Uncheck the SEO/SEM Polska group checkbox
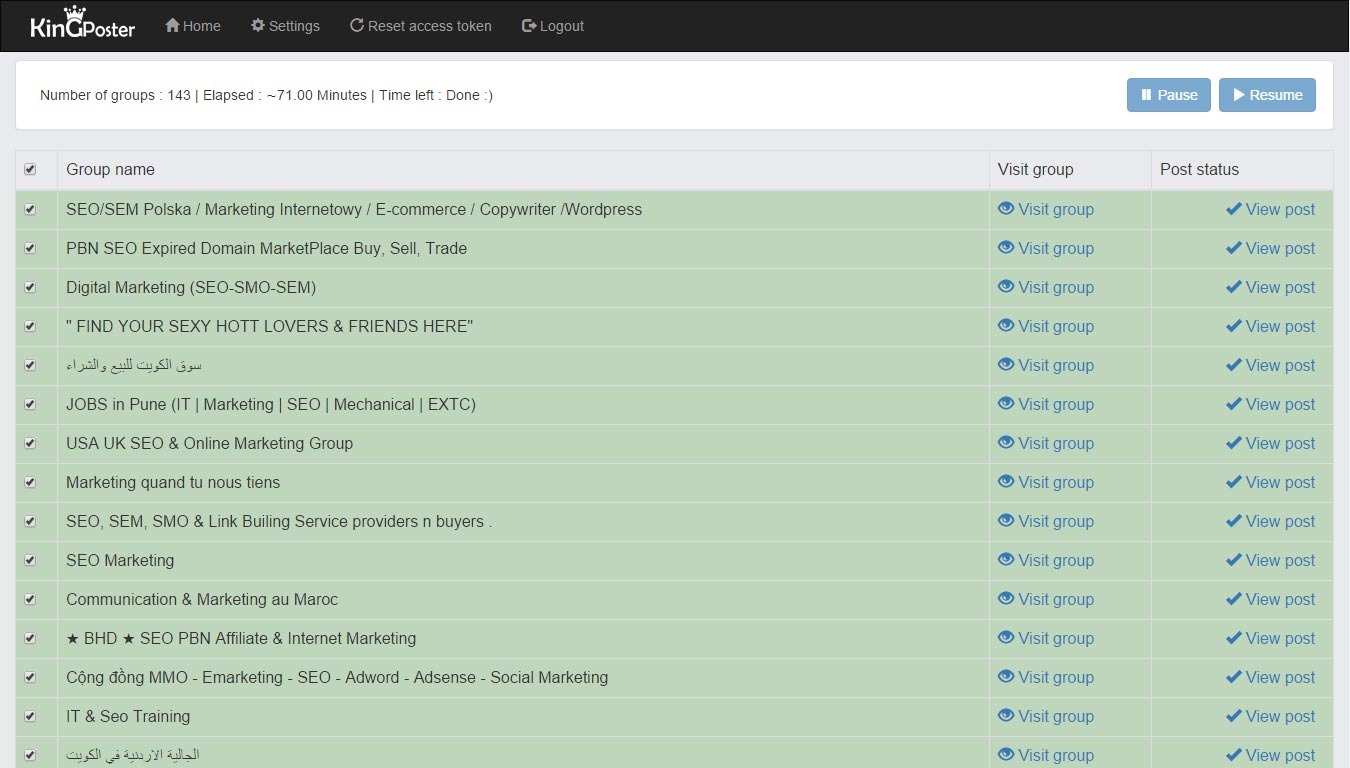This screenshot has height=768, width=1350. [30, 210]
